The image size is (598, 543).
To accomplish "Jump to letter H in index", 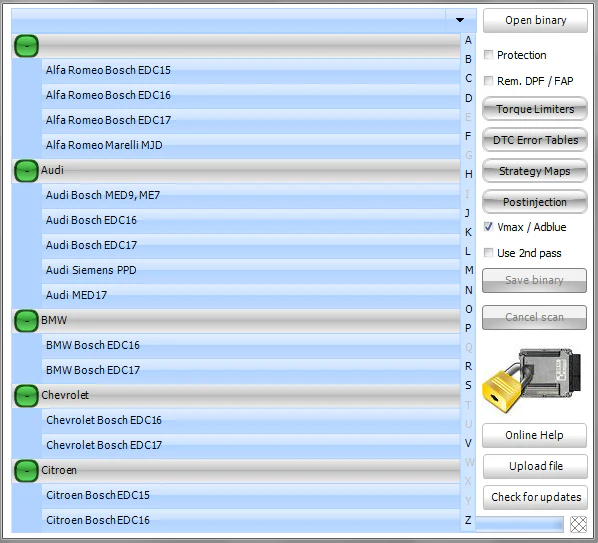I will coord(468,174).
